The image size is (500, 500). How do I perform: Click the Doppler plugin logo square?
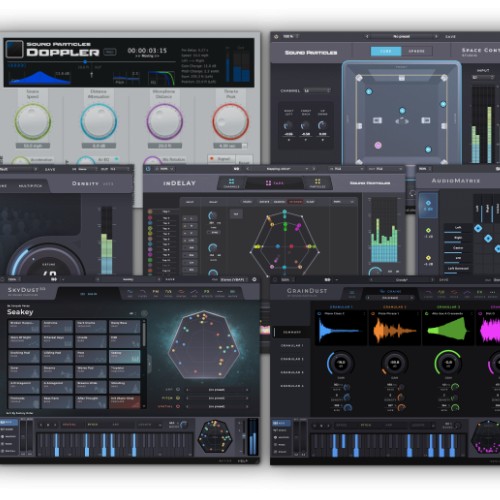coord(15,49)
